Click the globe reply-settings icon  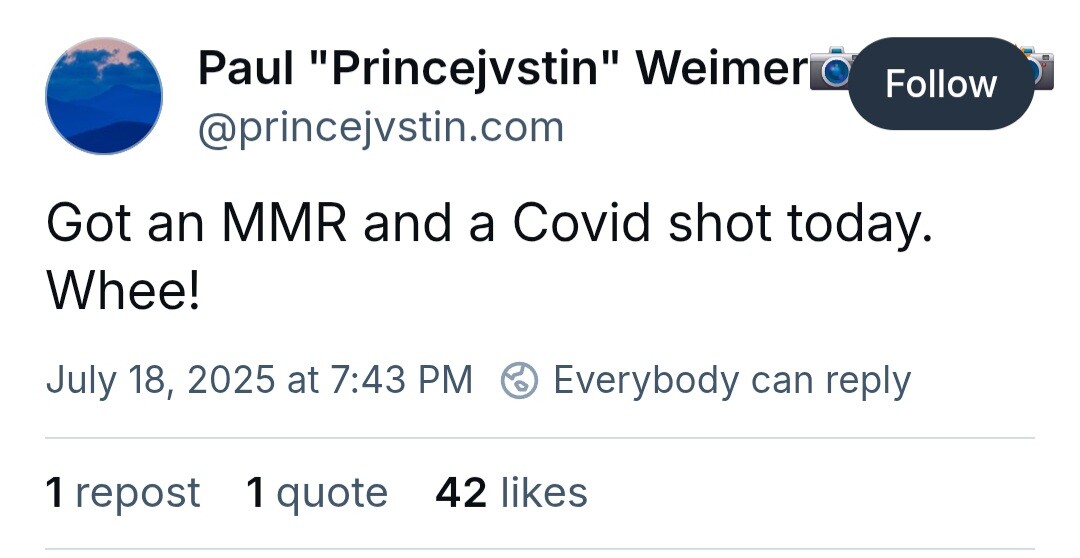click(x=519, y=381)
